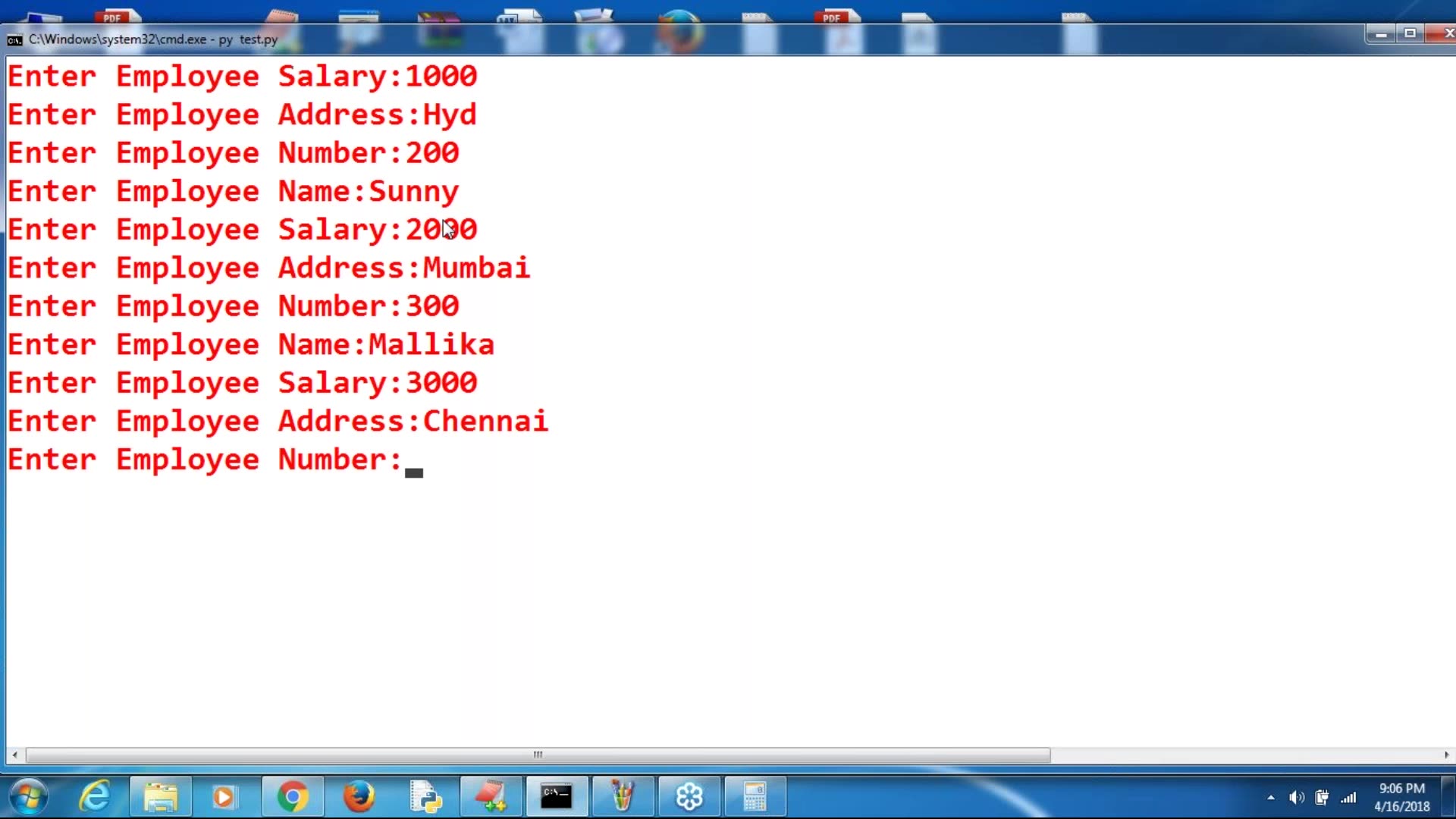Click the cmd.exe title bar system icon
The image size is (1456, 819).
click(14, 40)
